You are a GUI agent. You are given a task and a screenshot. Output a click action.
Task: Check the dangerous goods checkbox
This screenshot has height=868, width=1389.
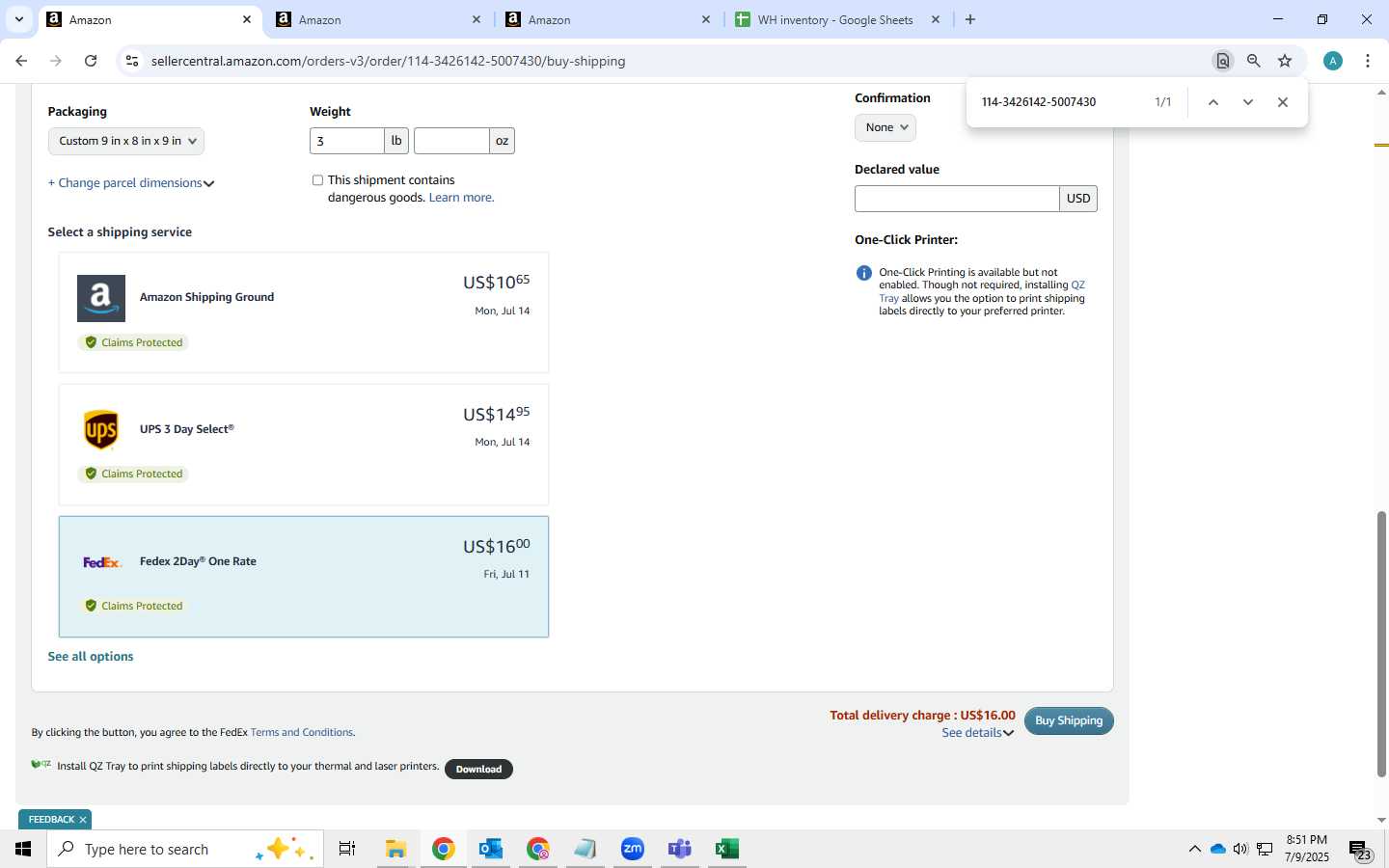(x=317, y=180)
